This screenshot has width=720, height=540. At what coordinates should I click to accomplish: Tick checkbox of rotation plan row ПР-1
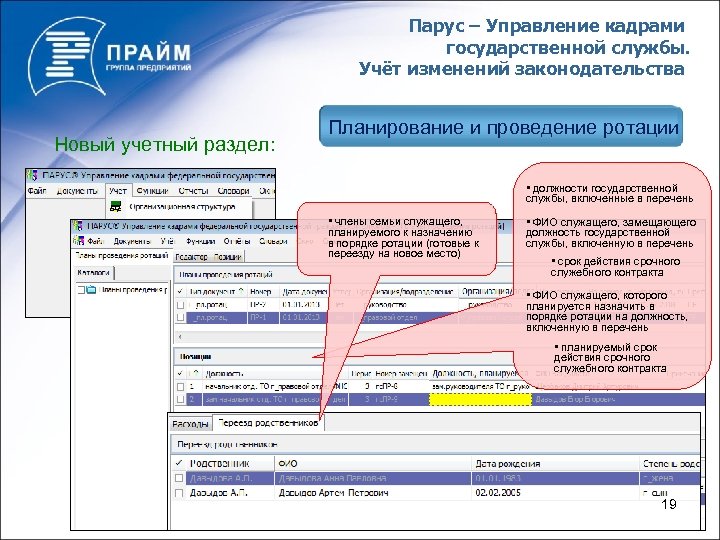tap(180, 317)
